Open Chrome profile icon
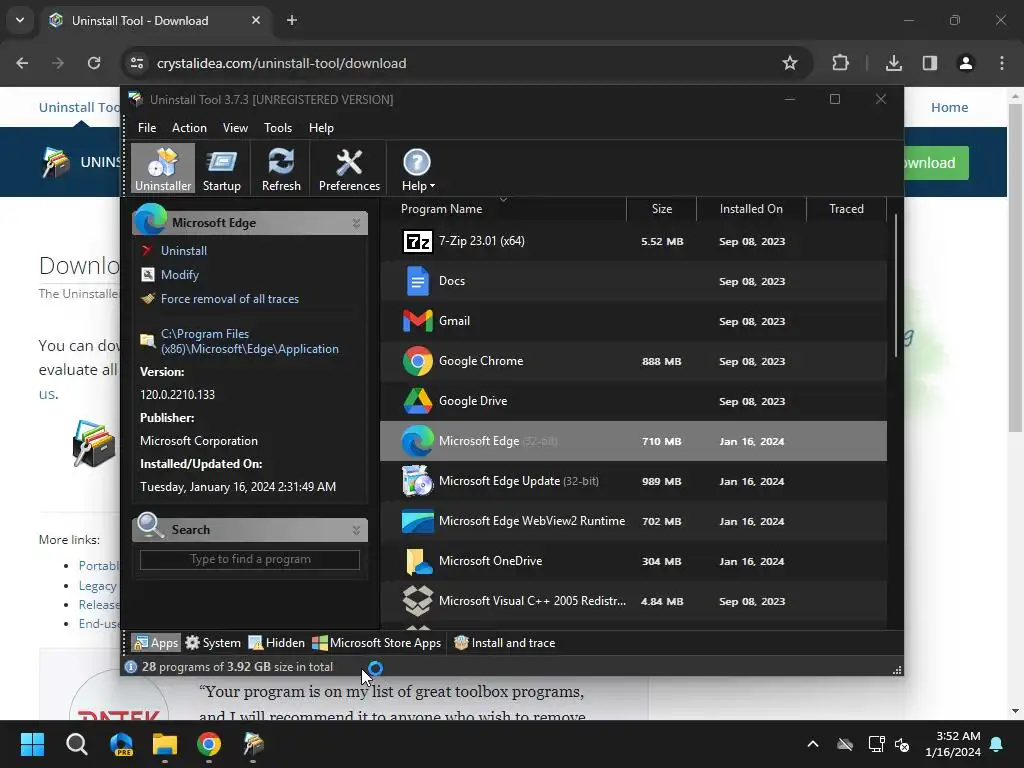Screen dimensions: 1024x768 pos(965,63)
